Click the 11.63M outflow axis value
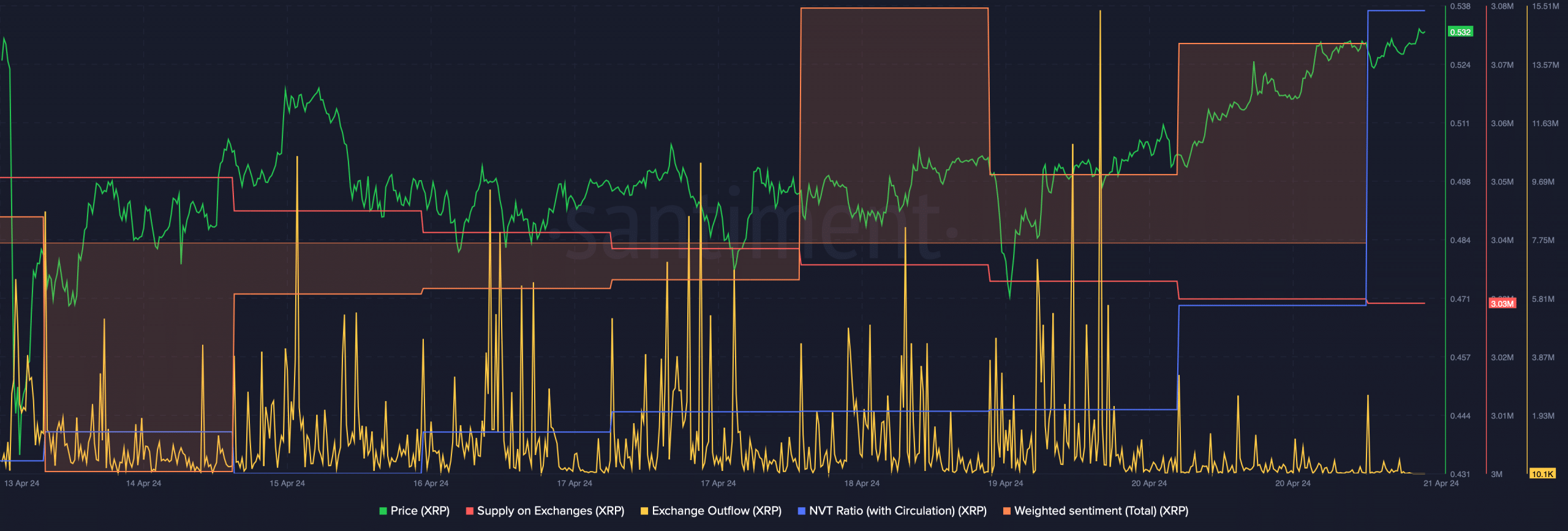This screenshot has width=1568, height=531. tap(1545, 124)
